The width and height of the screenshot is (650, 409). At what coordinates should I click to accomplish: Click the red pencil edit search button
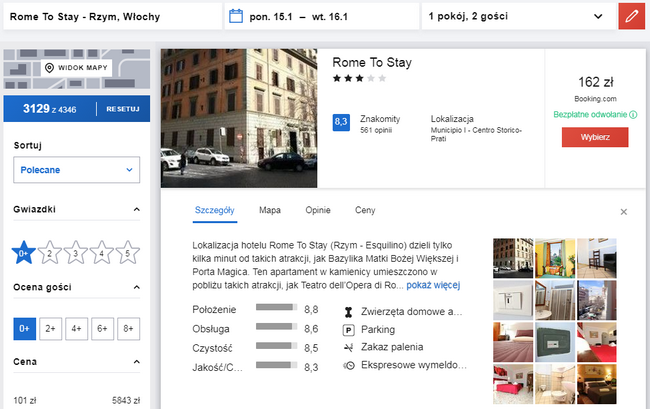click(x=631, y=17)
